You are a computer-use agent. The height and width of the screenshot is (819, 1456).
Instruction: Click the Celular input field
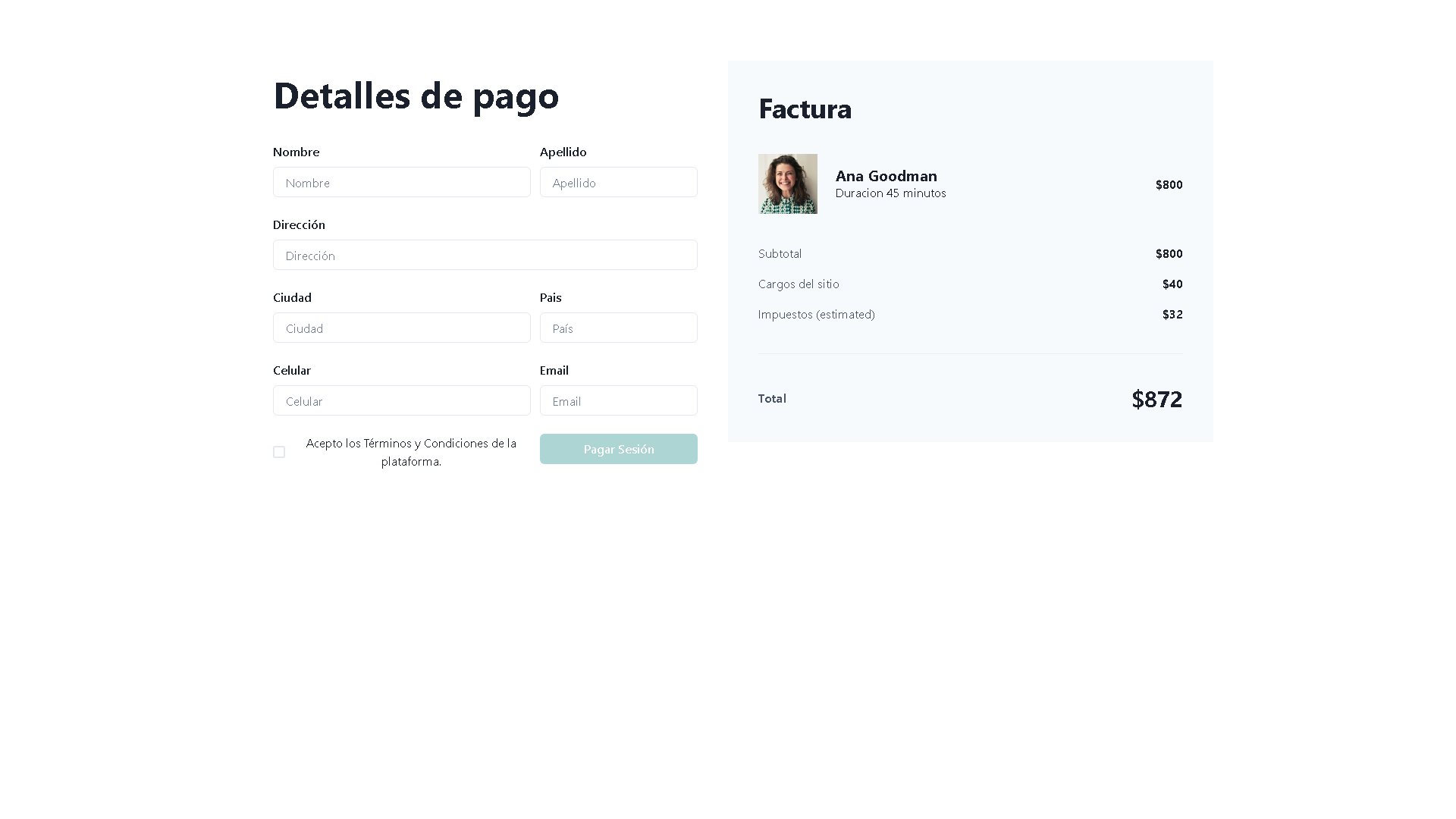pos(401,400)
